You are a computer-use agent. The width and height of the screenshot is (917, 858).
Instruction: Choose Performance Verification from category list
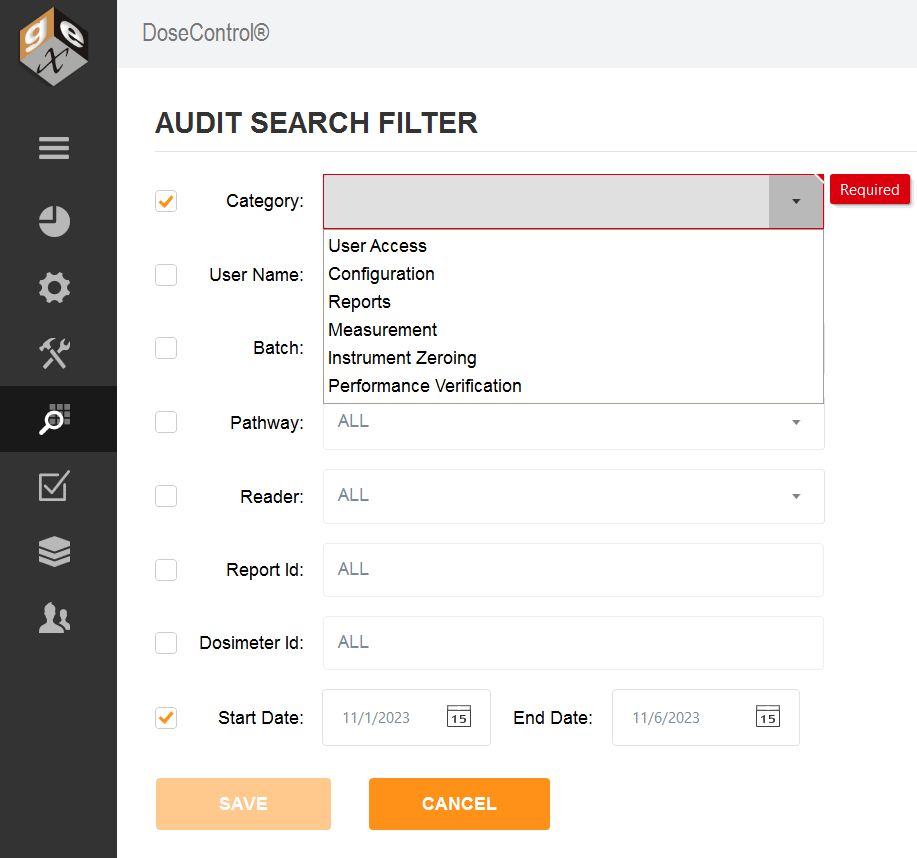[x=425, y=386]
